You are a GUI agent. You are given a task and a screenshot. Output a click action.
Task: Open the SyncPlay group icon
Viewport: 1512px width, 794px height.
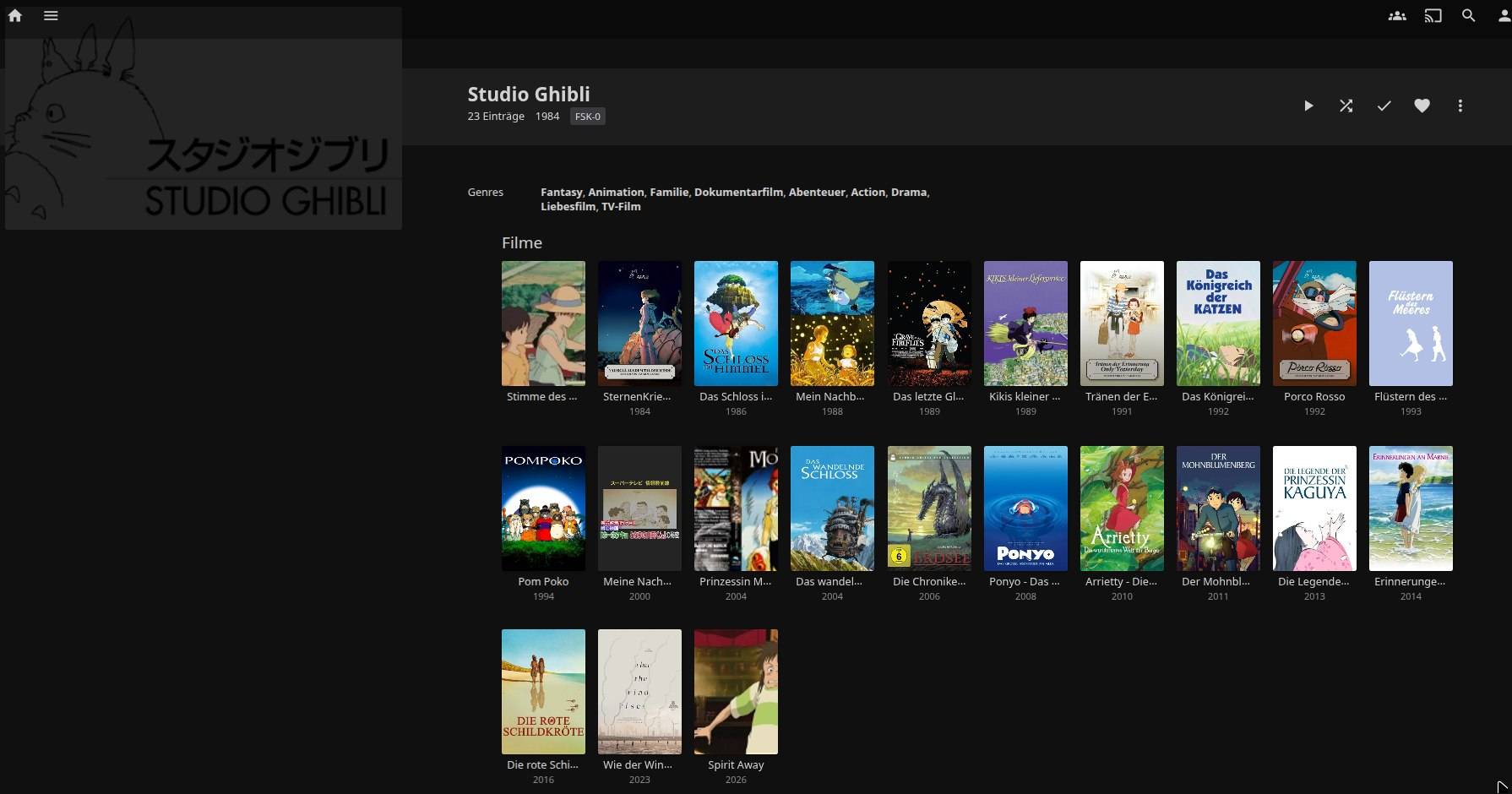click(1397, 15)
